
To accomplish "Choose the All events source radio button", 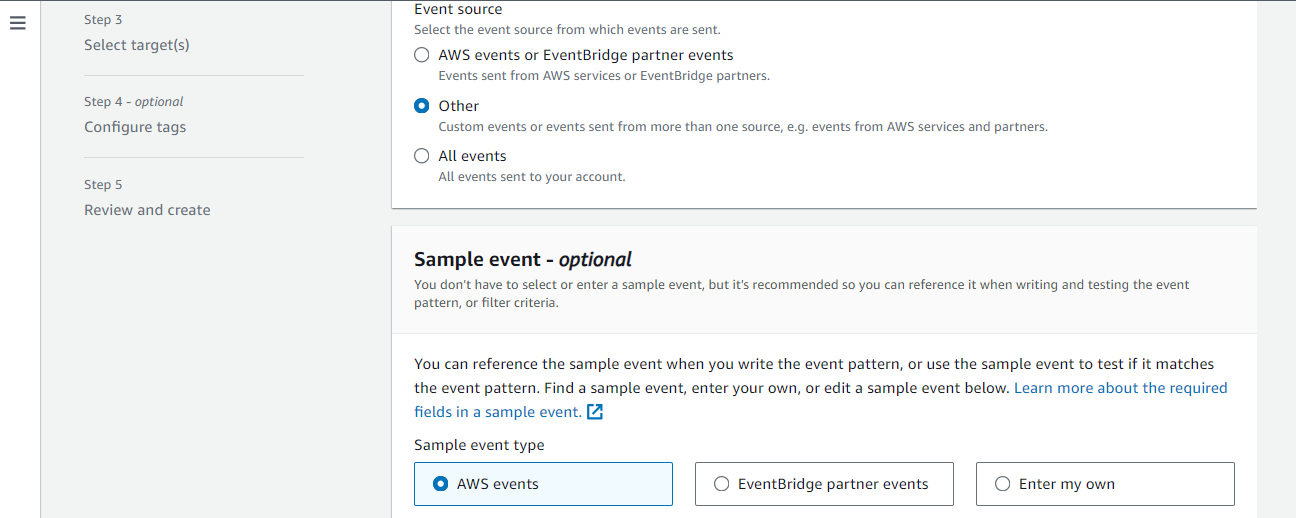I will click(422, 156).
